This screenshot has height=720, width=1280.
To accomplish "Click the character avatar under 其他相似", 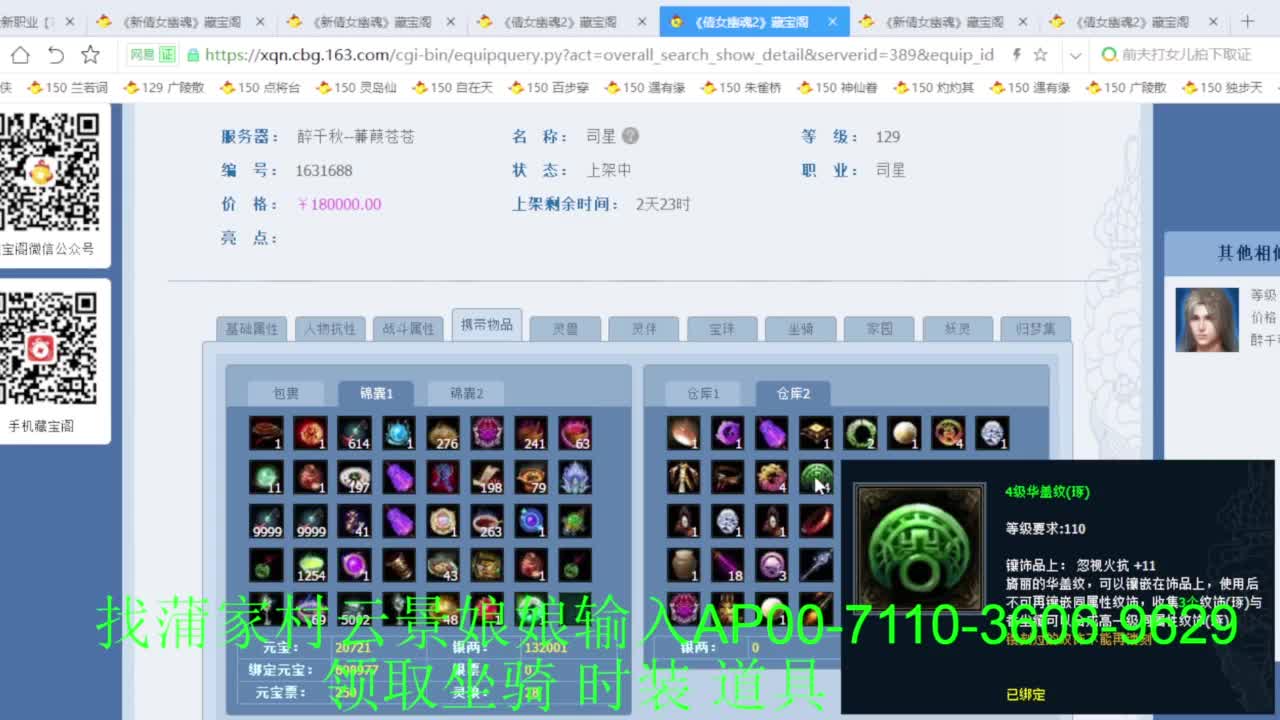I will [1207, 320].
